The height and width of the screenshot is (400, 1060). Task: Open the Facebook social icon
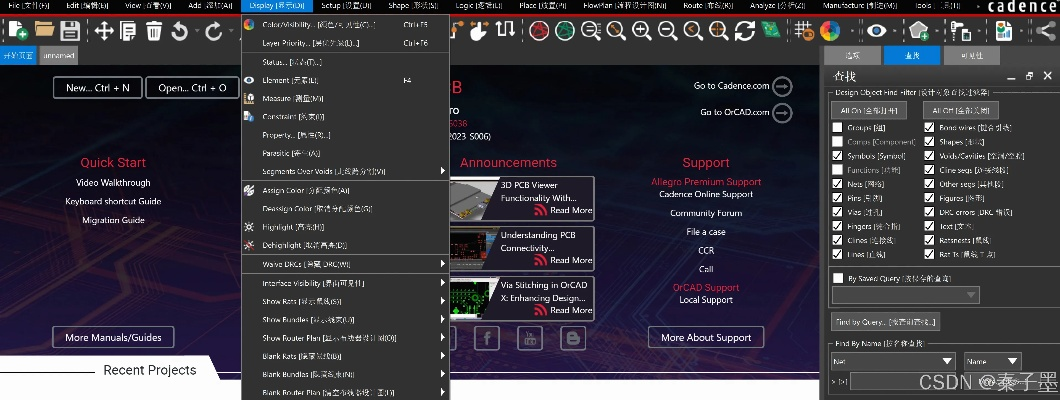click(x=487, y=337)
